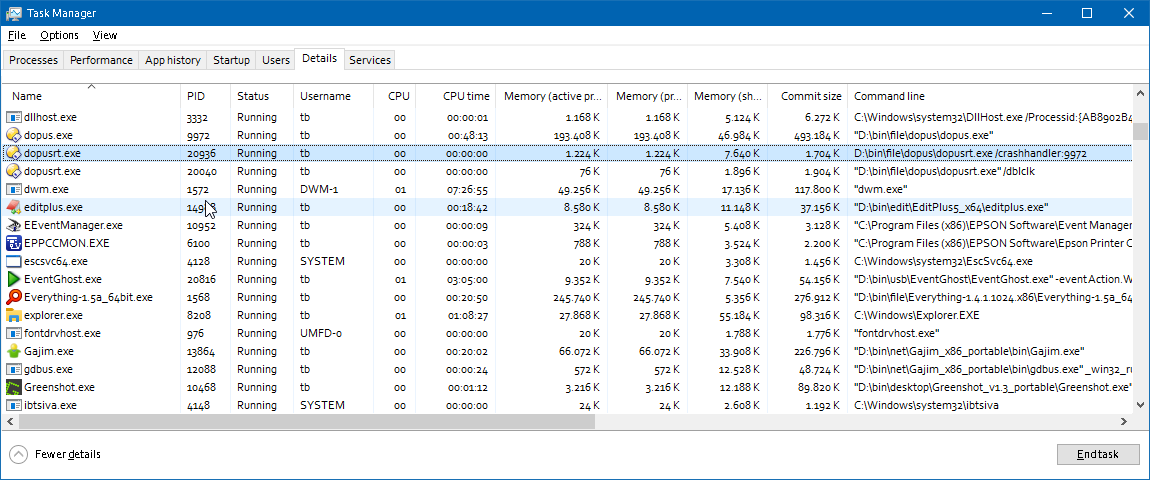1150x480 pixels.
Task: Click the EPPCCMON.EXE command line text
Action: 993,244
